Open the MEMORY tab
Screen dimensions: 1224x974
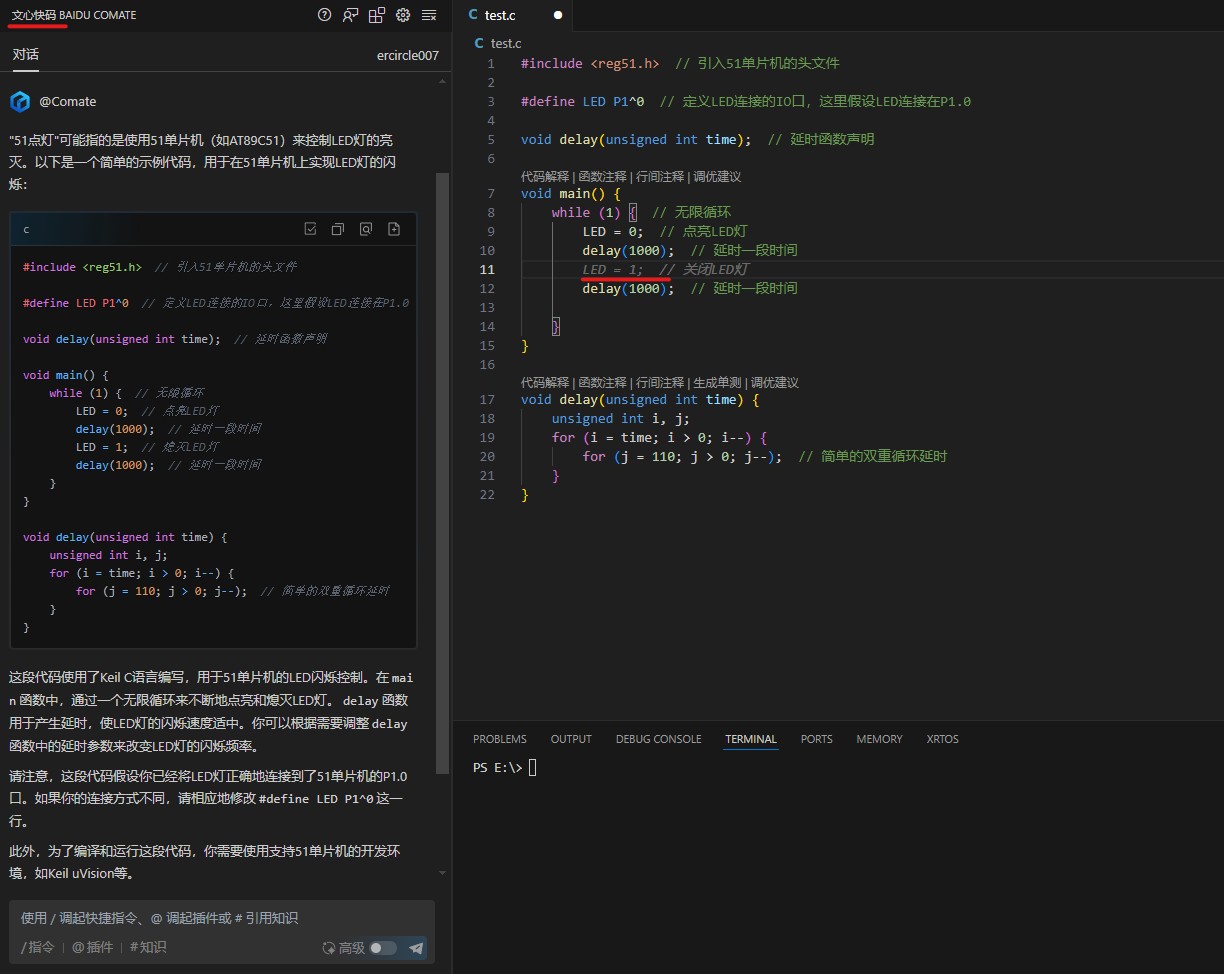point(879,739)
